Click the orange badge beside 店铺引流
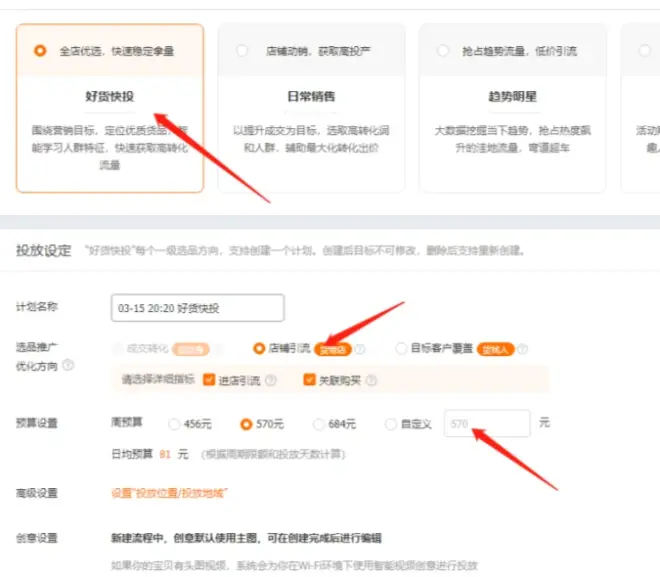660x577 pixels. point(333,349)
